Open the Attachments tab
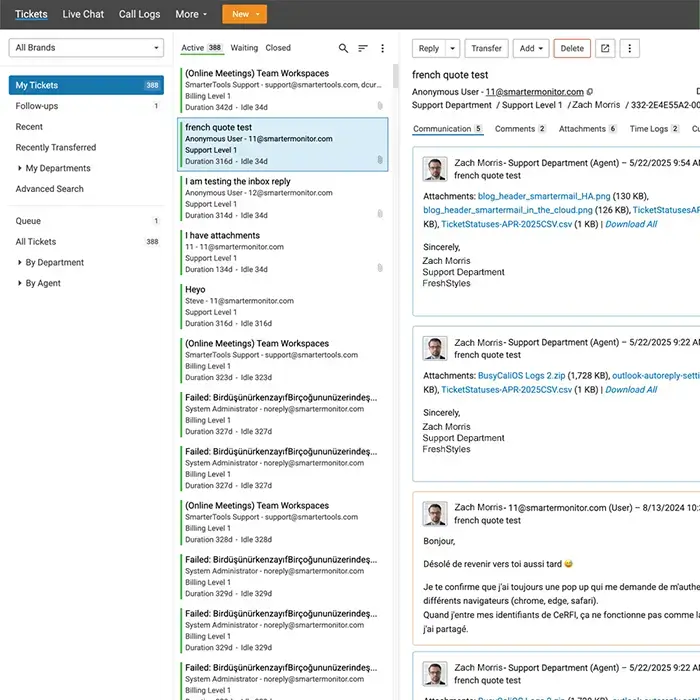Screen dimensions: 700x700 click(x=588, y=129)
